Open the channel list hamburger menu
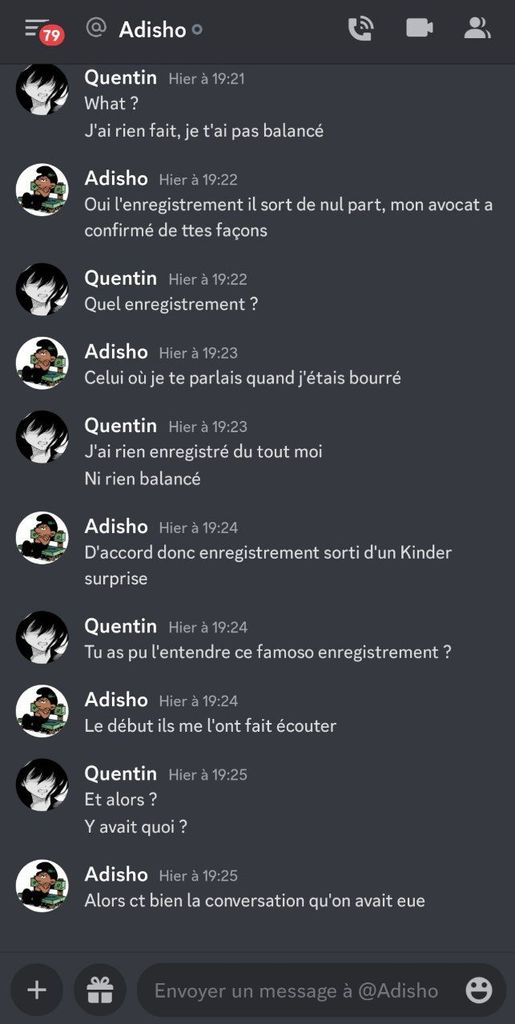The image size is (515, 1024). [35, 28]
